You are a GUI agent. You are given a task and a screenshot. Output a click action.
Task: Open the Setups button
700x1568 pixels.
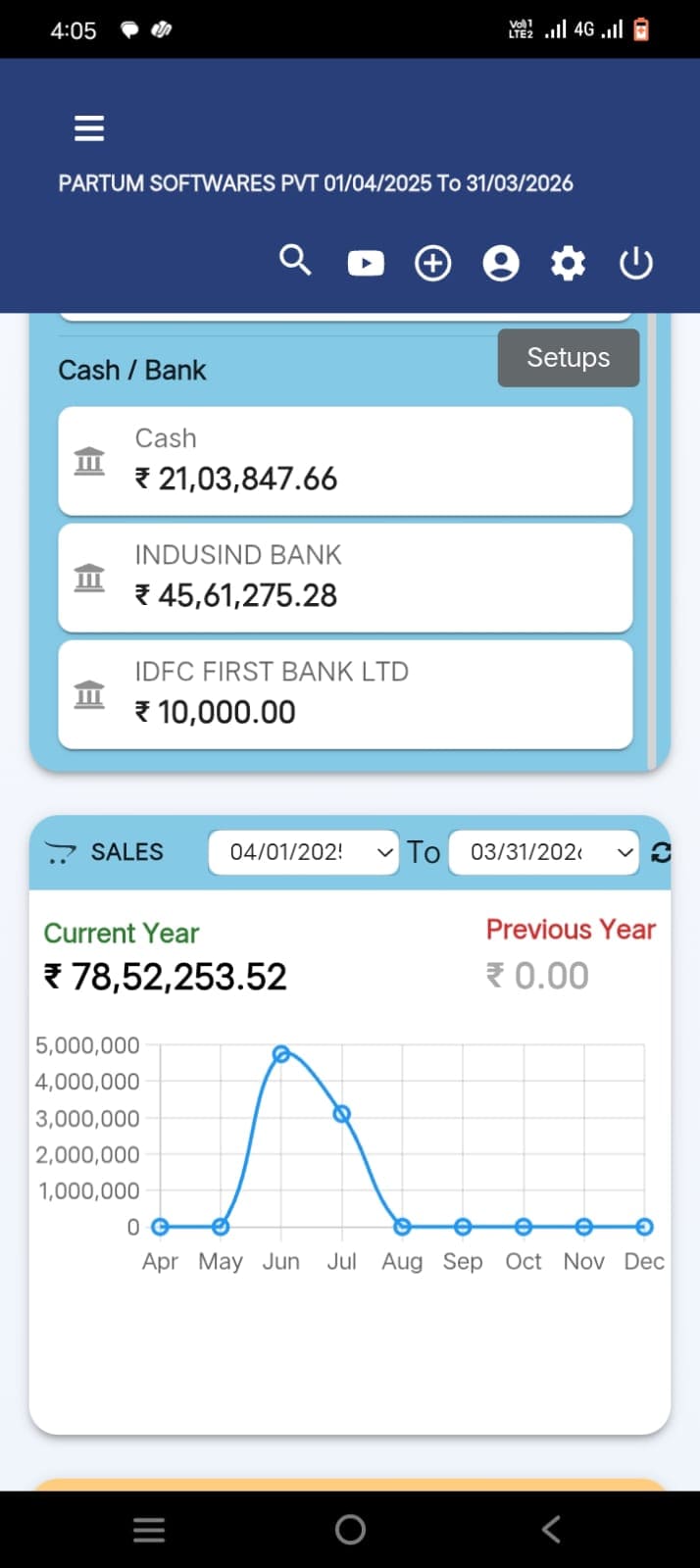tap(568, 358)
